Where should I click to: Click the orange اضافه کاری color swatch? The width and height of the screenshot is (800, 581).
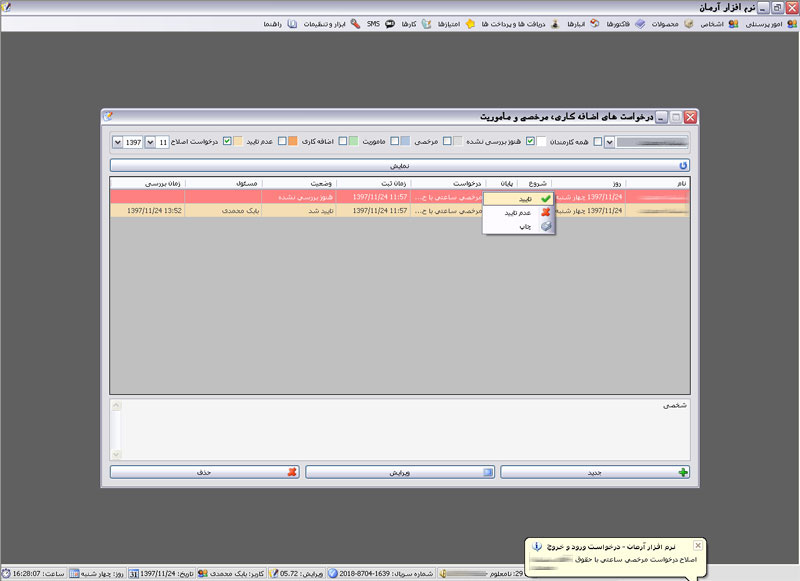[x=292, y=141]
